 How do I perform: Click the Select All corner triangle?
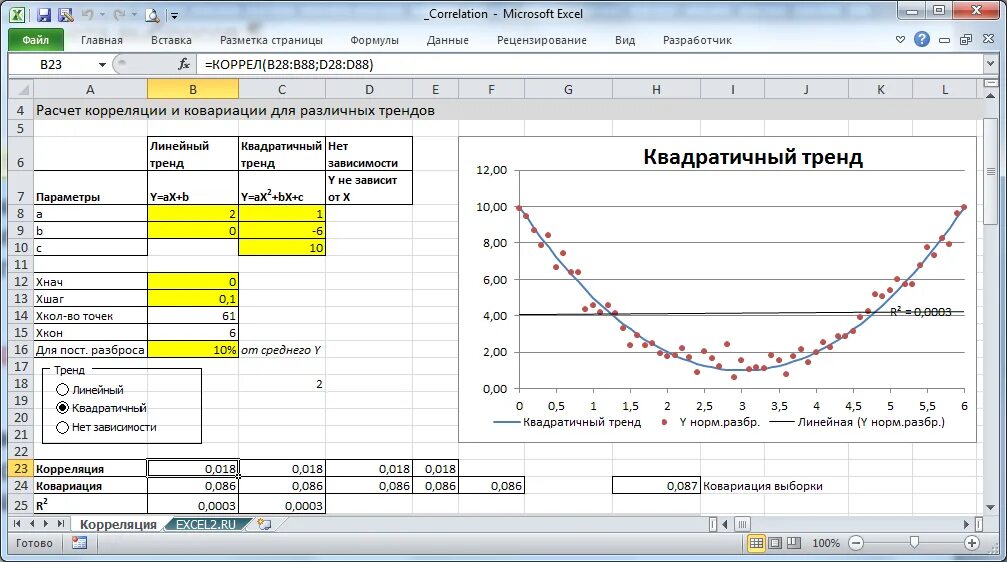(21, 90)
